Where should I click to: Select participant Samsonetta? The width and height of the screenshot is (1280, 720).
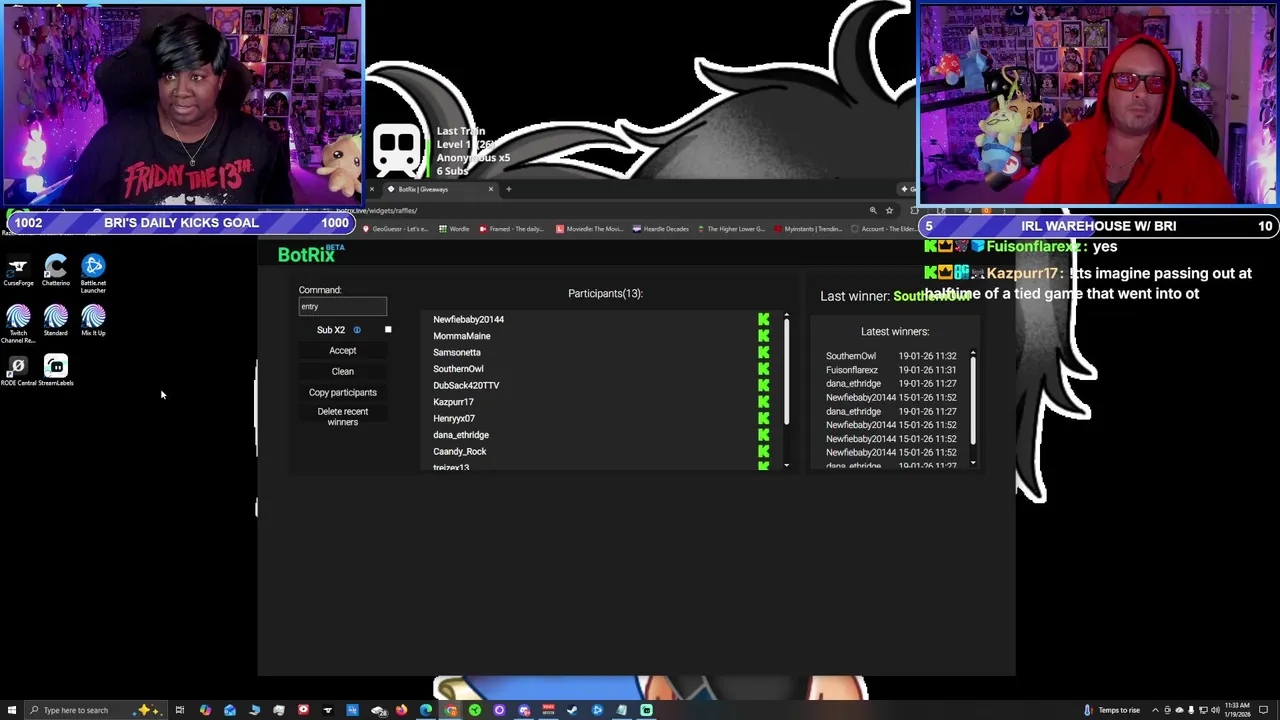point(456,352)
